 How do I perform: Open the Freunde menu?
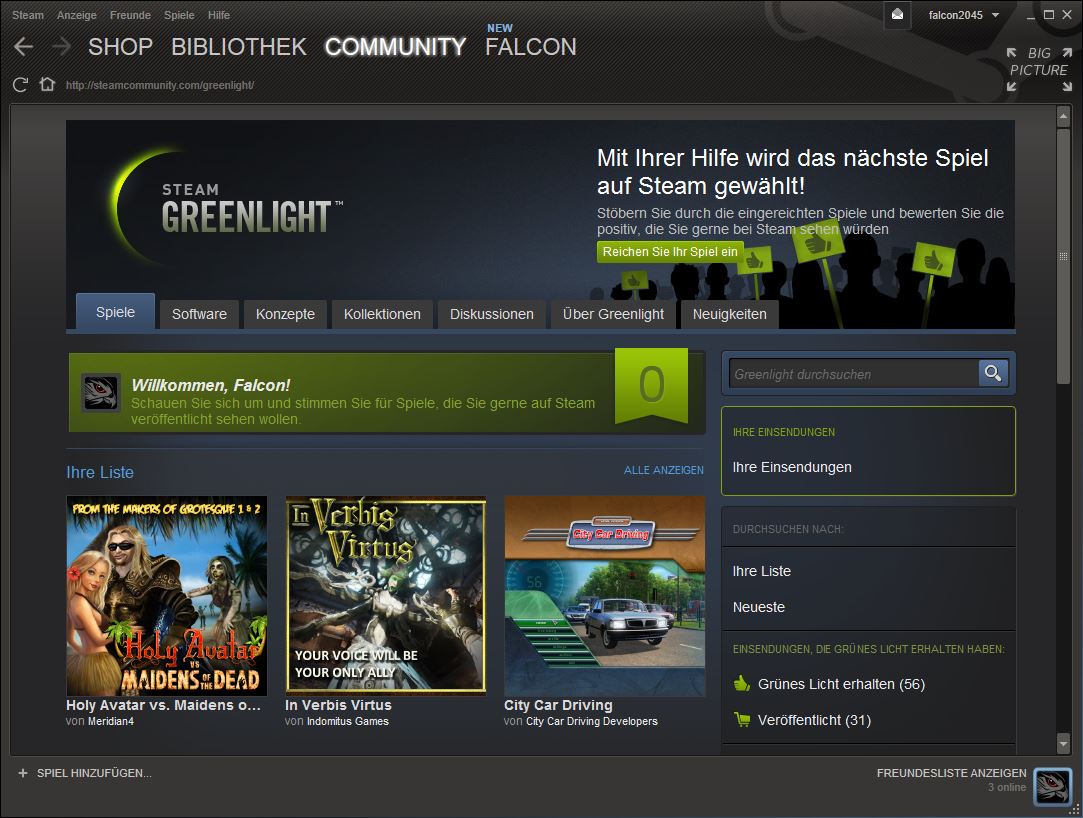tap(130, 15)
